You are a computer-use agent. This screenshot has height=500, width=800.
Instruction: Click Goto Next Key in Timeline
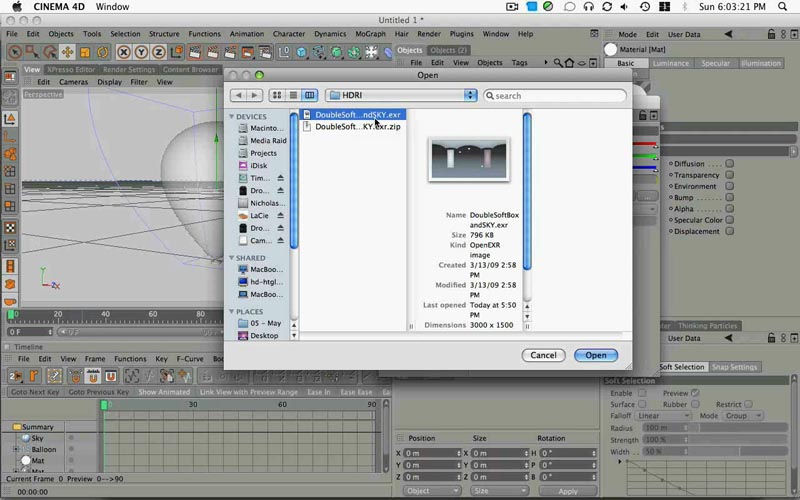pyautogui.click(x=35, y=392)
